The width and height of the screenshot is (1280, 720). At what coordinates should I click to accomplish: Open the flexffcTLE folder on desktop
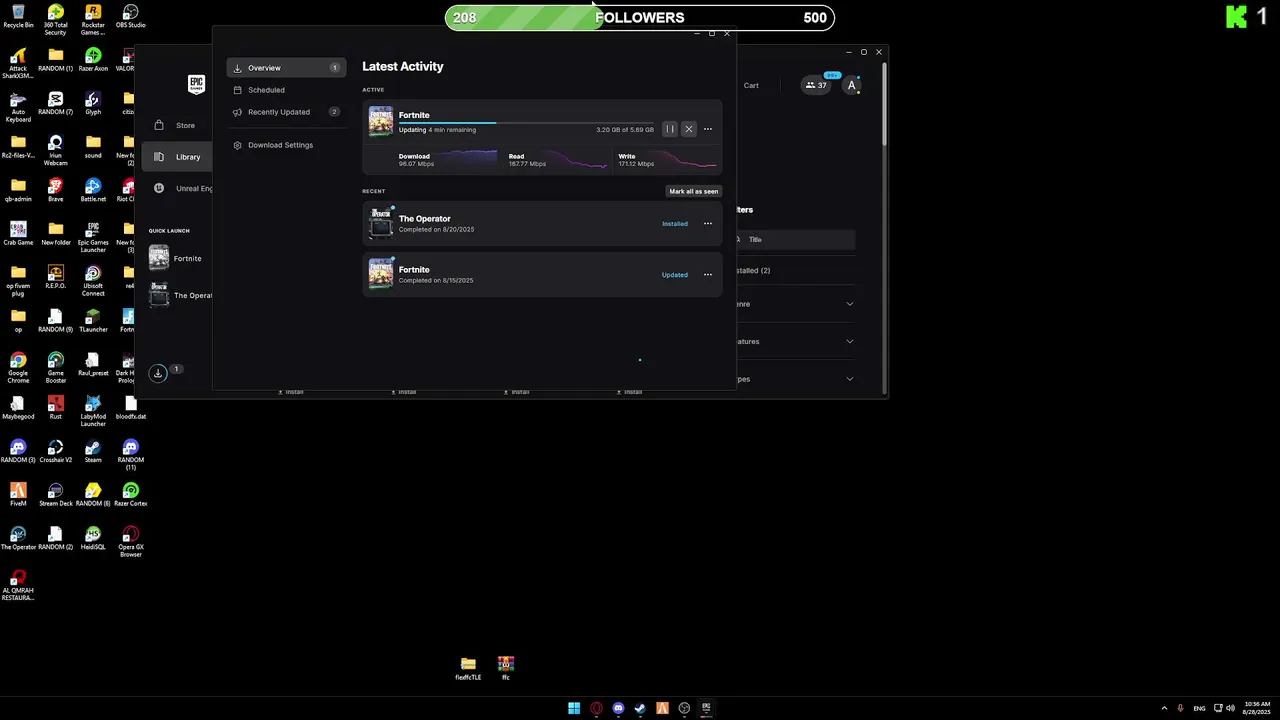click(x=468, y=668)
